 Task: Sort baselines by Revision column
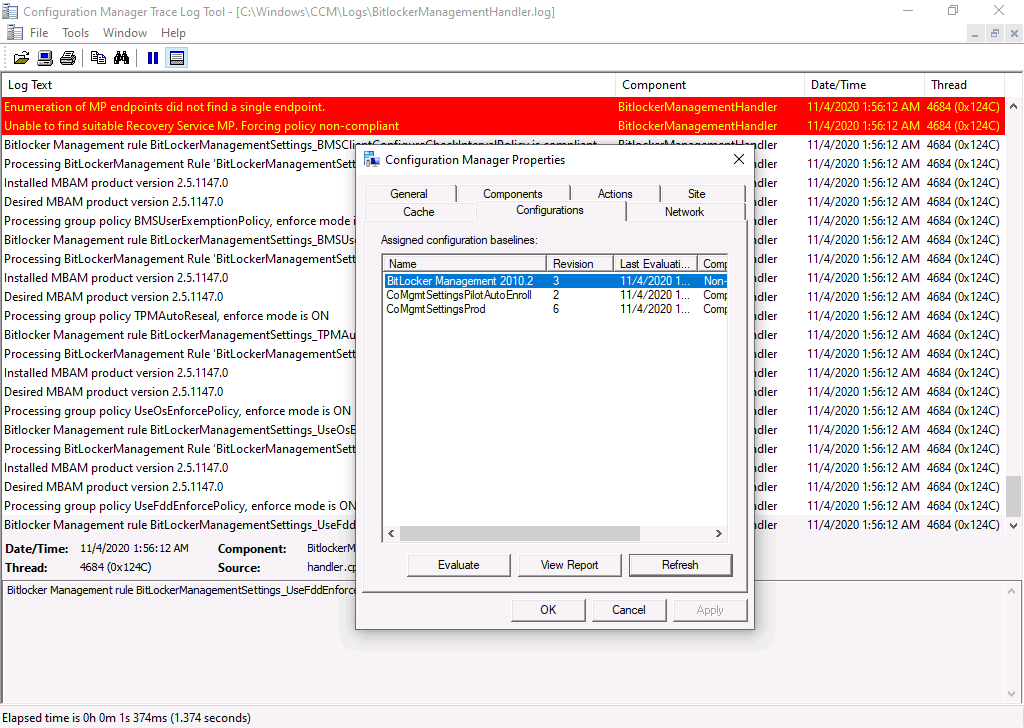580,264
